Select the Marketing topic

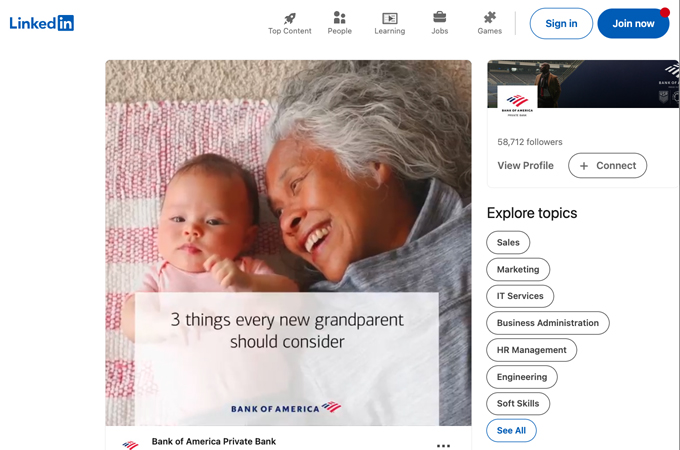click(518, 269)
